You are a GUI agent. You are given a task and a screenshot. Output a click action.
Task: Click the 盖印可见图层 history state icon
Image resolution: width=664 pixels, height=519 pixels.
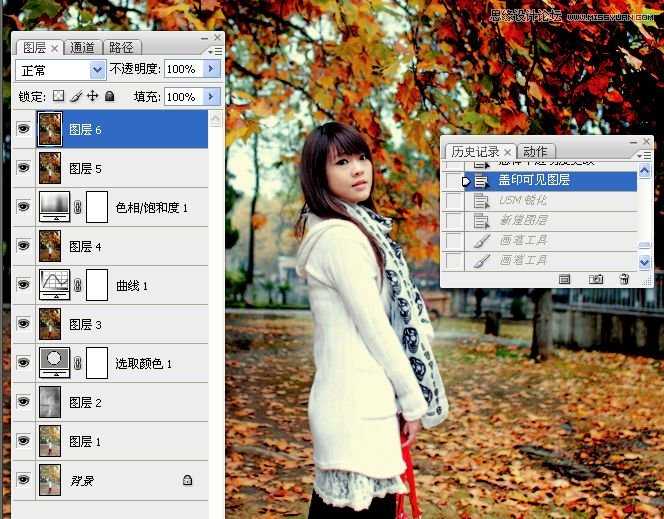pos(481,181)
